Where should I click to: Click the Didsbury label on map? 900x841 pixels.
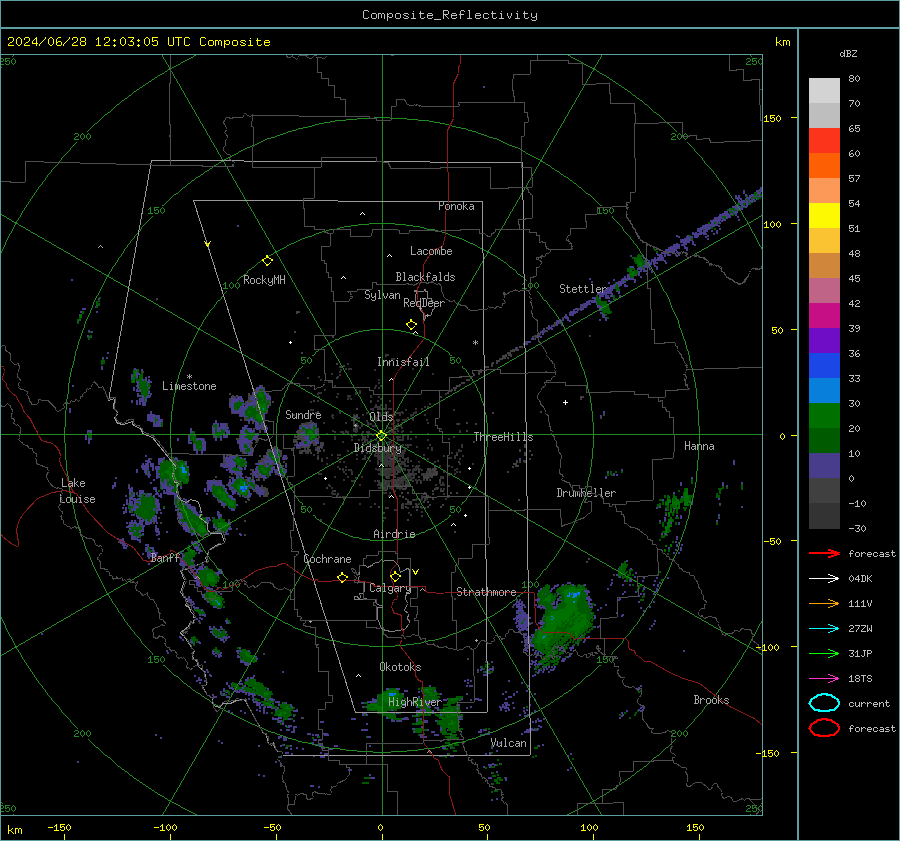click(x=377, y=448)
